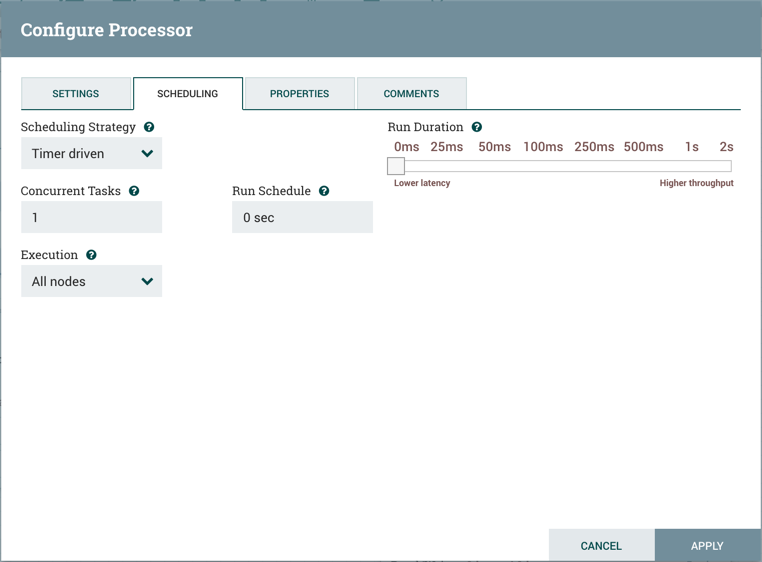The height and width of the screenshot is (562, 762).
Task: Click help icon beside Concurrent Tasks
Action: pos(134,191)
